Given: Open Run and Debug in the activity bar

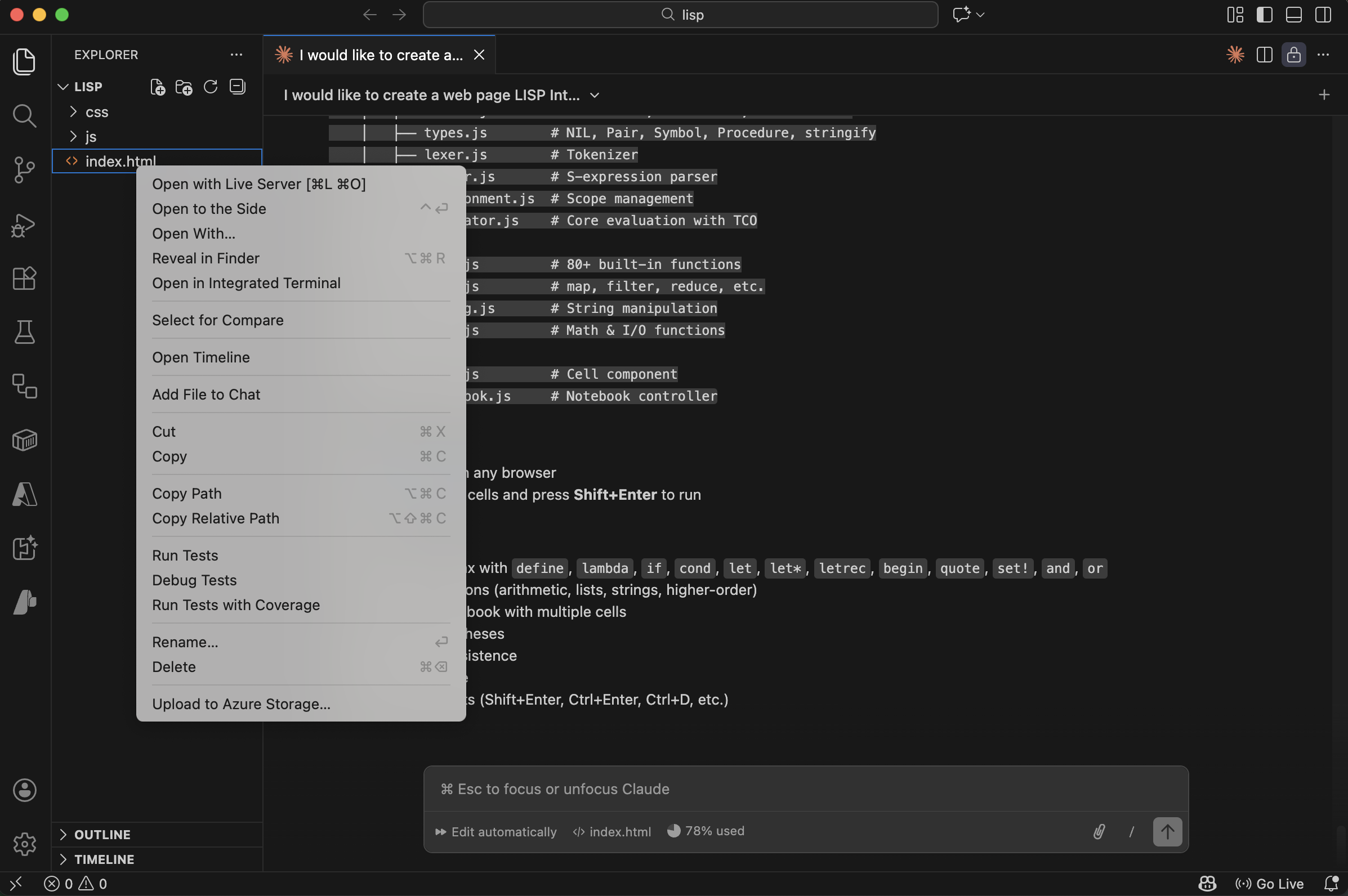Looking at the screenshot, I should point(24,225).
